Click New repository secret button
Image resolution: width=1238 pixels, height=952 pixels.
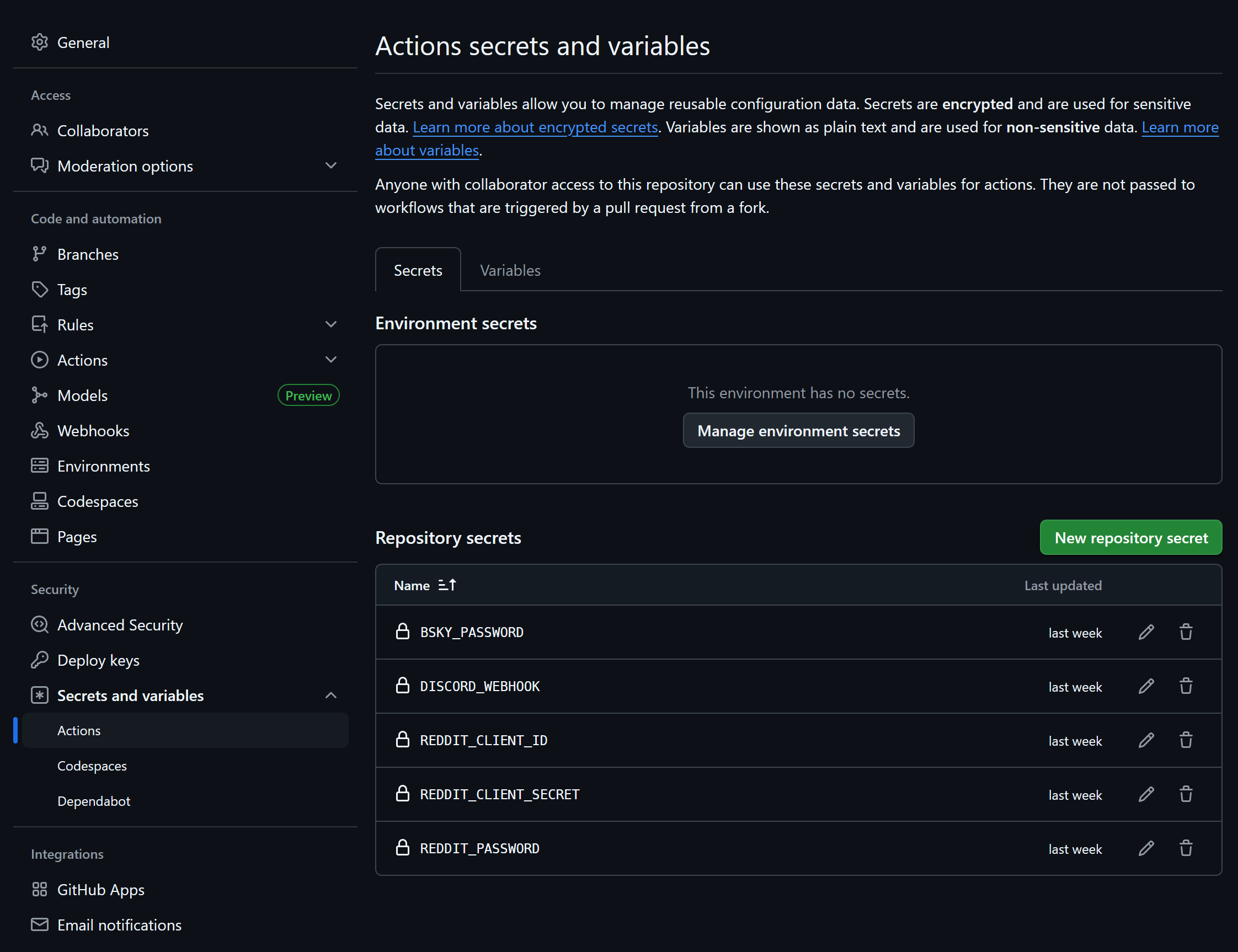pos(1131,537)
